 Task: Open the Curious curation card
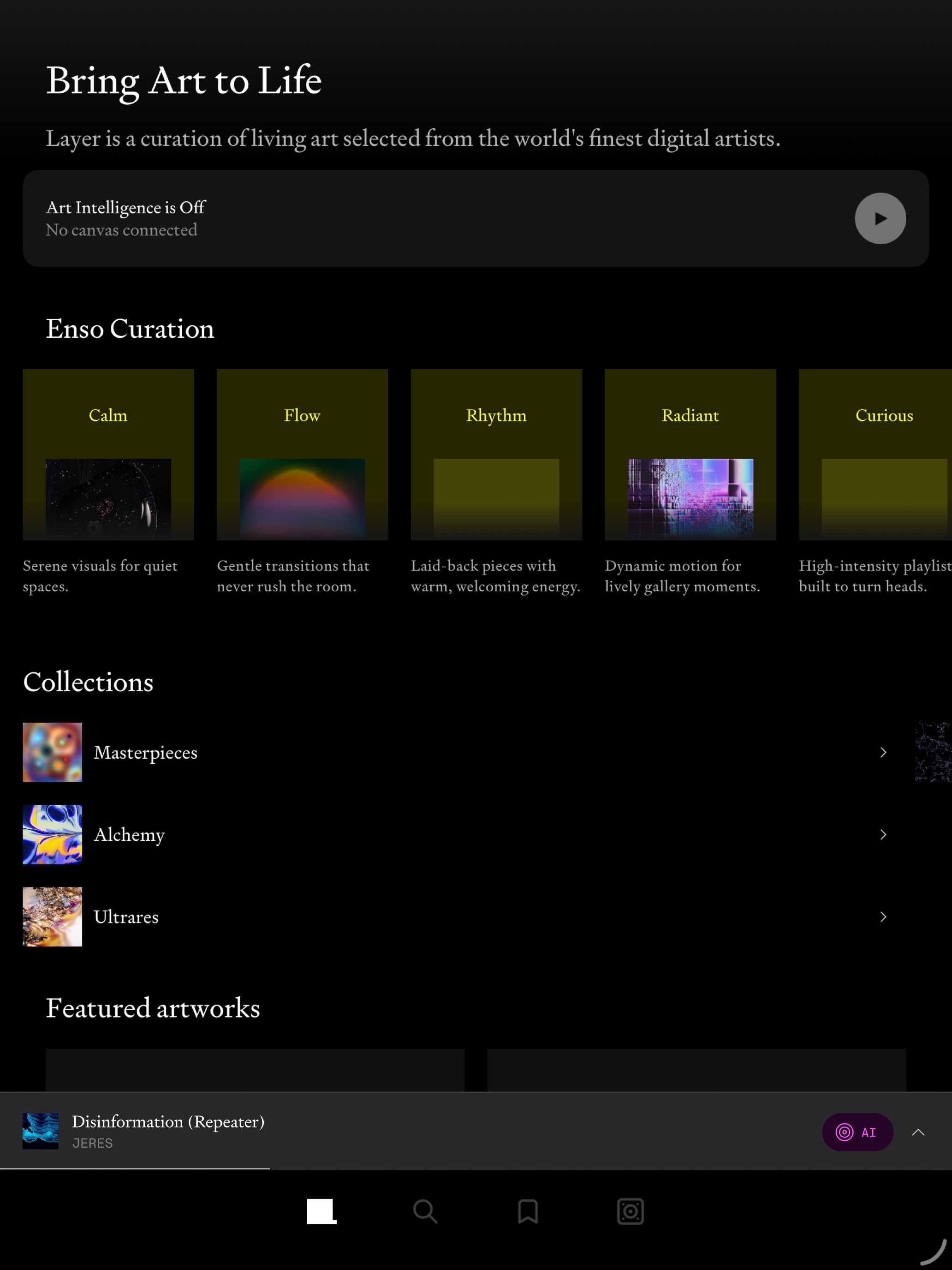coord(875,454)
